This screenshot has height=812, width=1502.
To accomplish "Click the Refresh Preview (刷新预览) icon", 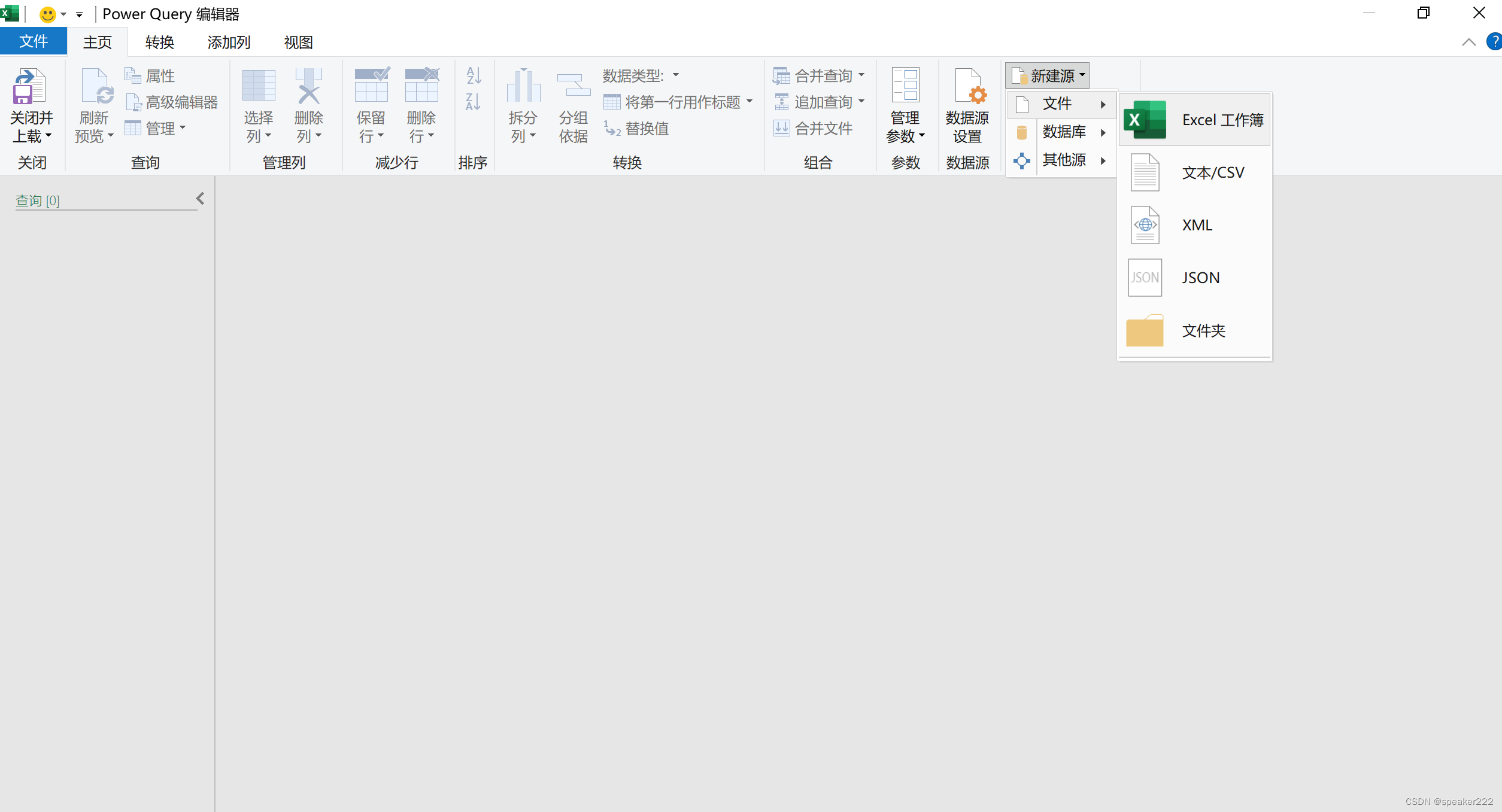I will [x=95, y=87].
